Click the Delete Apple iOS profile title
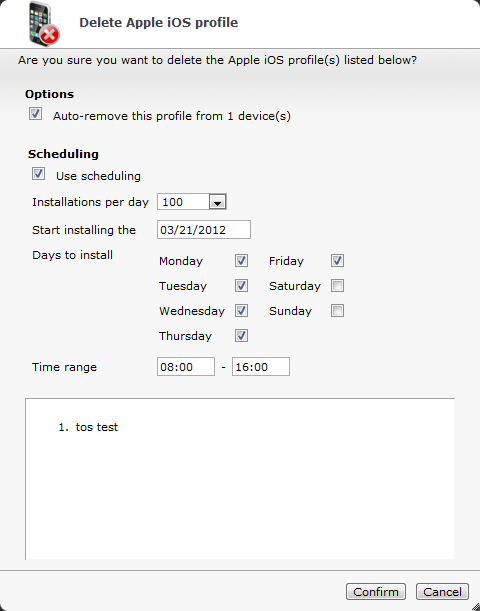This screenshot has height=611, width=480. point(159,23)
